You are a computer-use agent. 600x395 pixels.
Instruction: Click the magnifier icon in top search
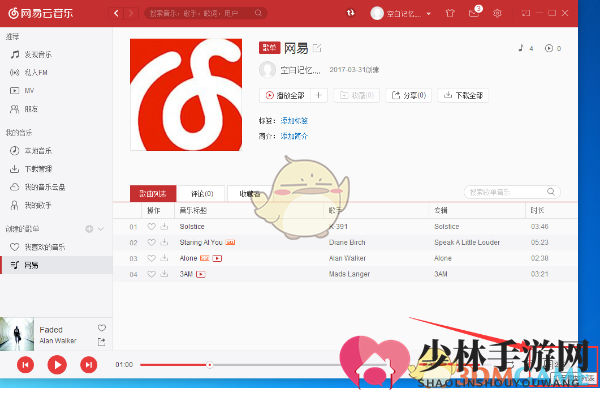[258, 13]
